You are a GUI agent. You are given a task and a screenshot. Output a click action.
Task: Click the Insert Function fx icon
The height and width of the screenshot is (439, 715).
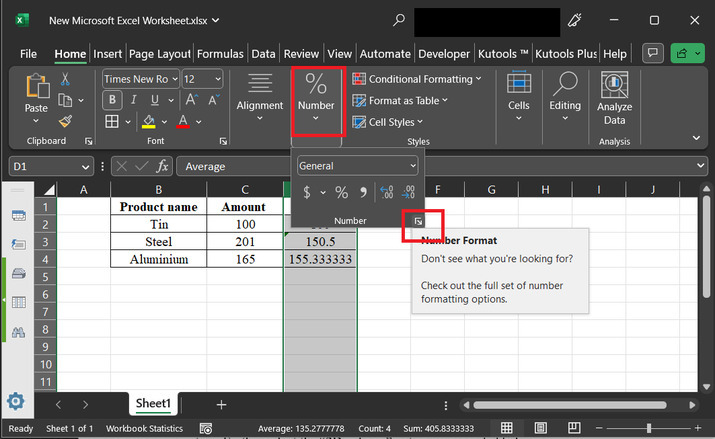[162, 166]
